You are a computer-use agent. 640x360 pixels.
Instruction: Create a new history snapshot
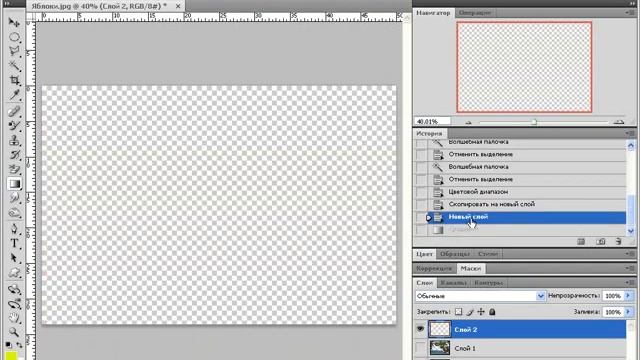(x=600, y=242)
